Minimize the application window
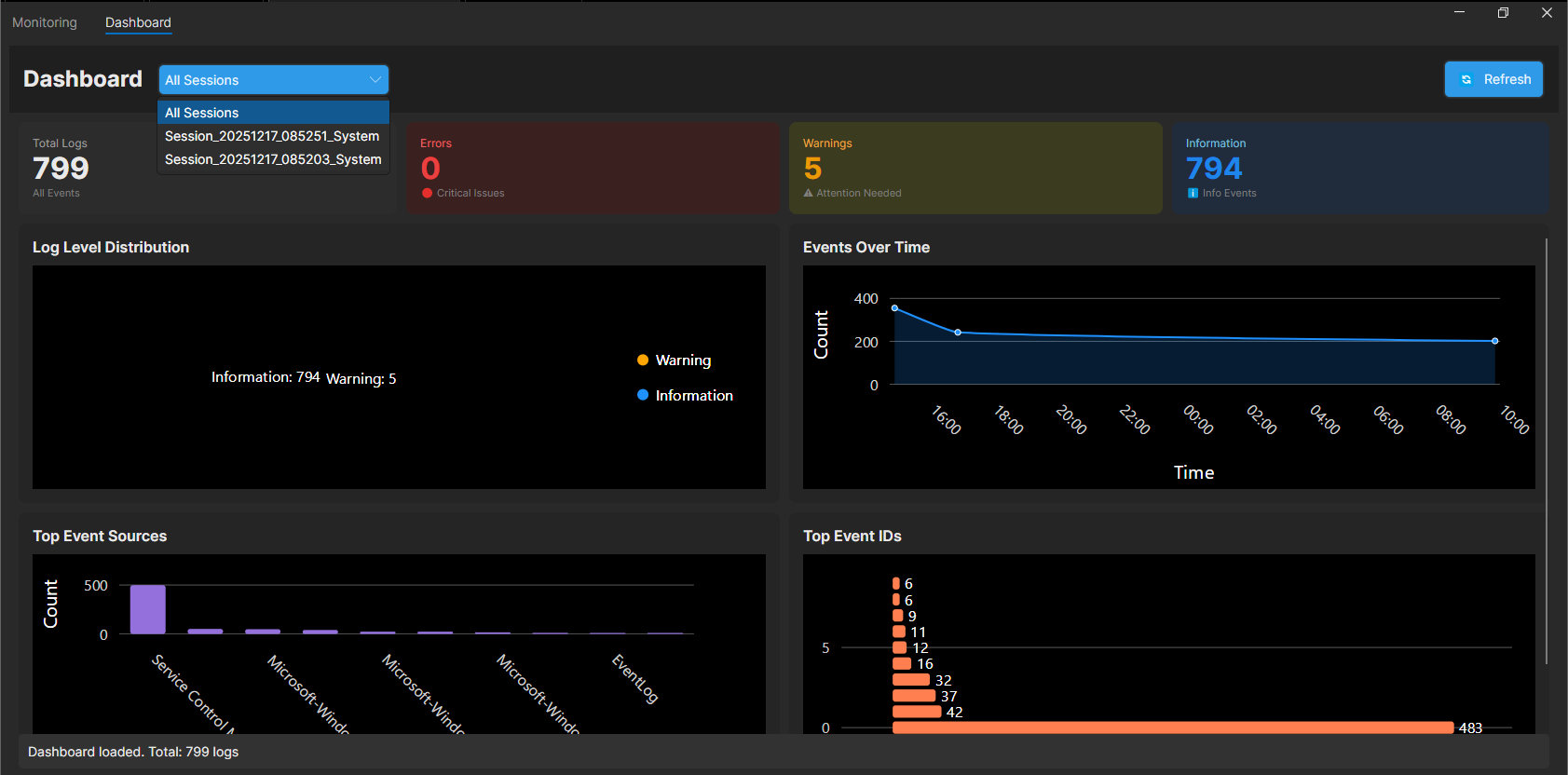This screenshot has height=775, width=1568. pos(1459,13)
